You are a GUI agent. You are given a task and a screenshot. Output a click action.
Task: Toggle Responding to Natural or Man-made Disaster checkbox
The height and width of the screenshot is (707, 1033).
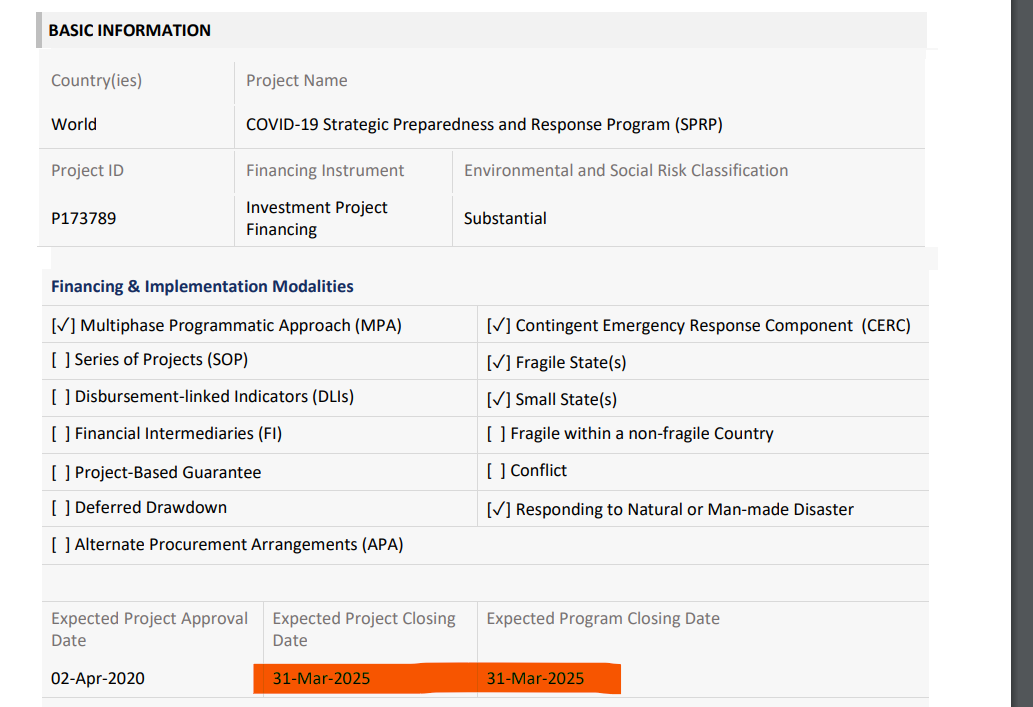click(499, 509)
